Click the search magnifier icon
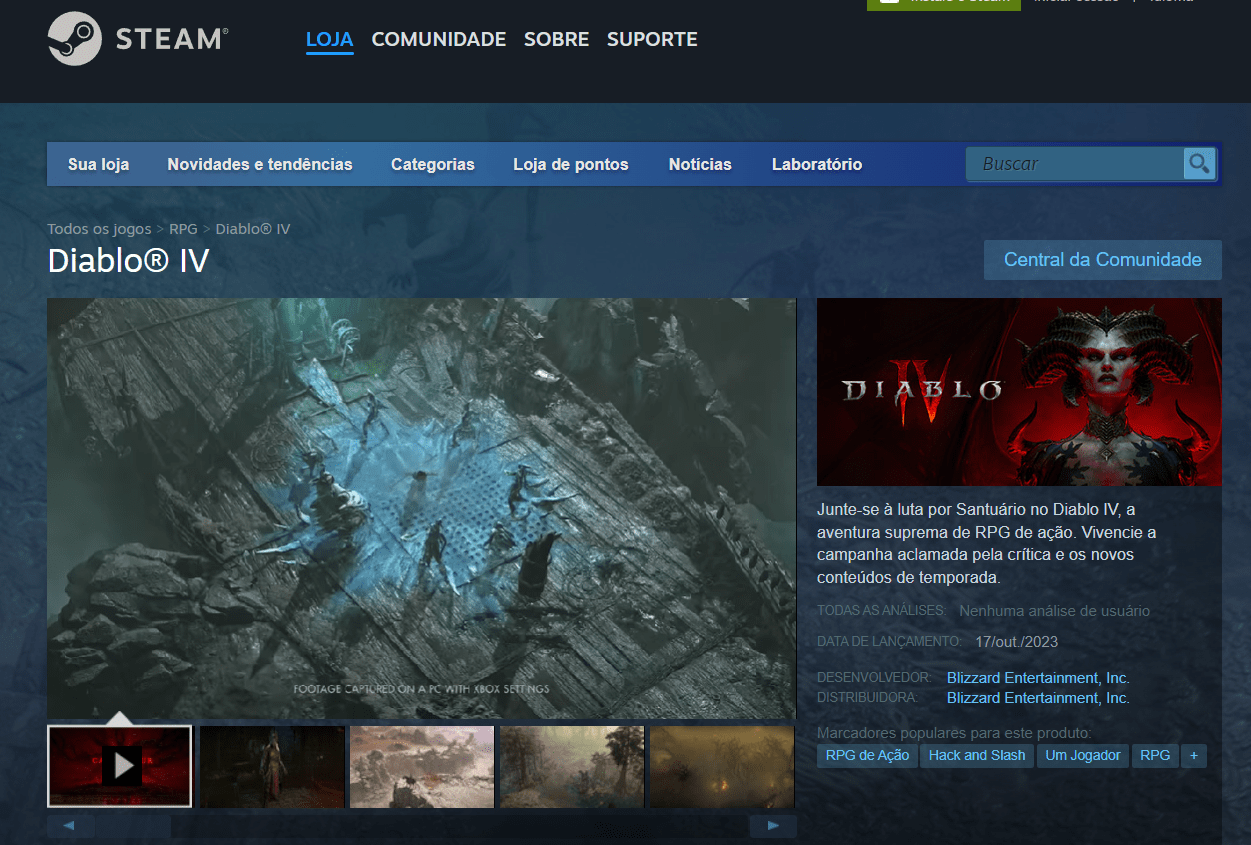Image resolution: width=1251 pixels, height=845 pixels. pos(1198,163)
